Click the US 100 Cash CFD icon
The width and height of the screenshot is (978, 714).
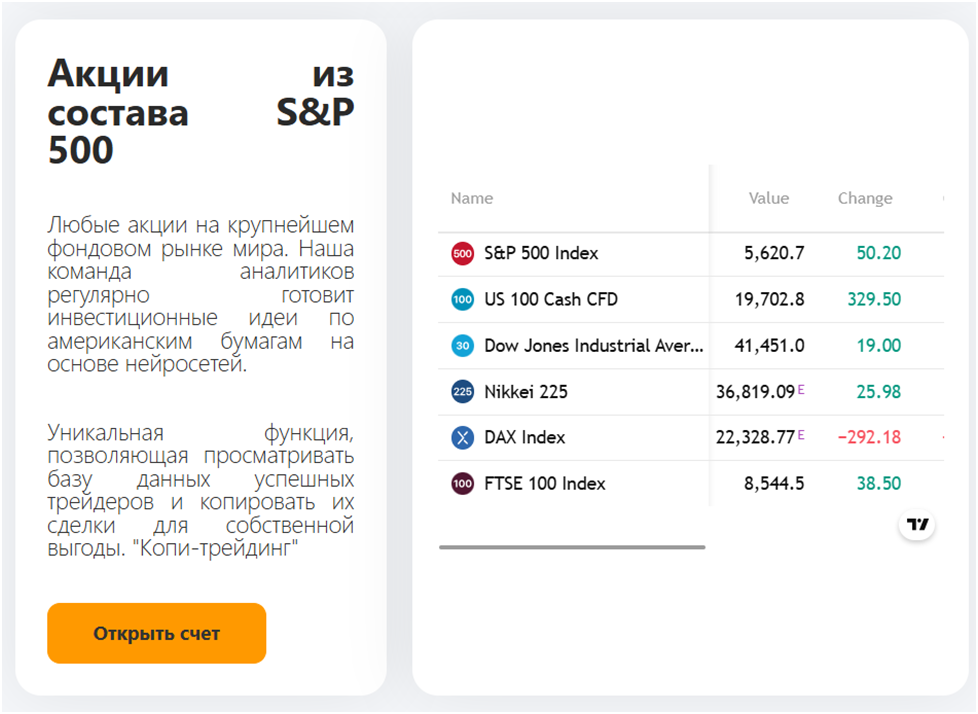coord(462,300)
